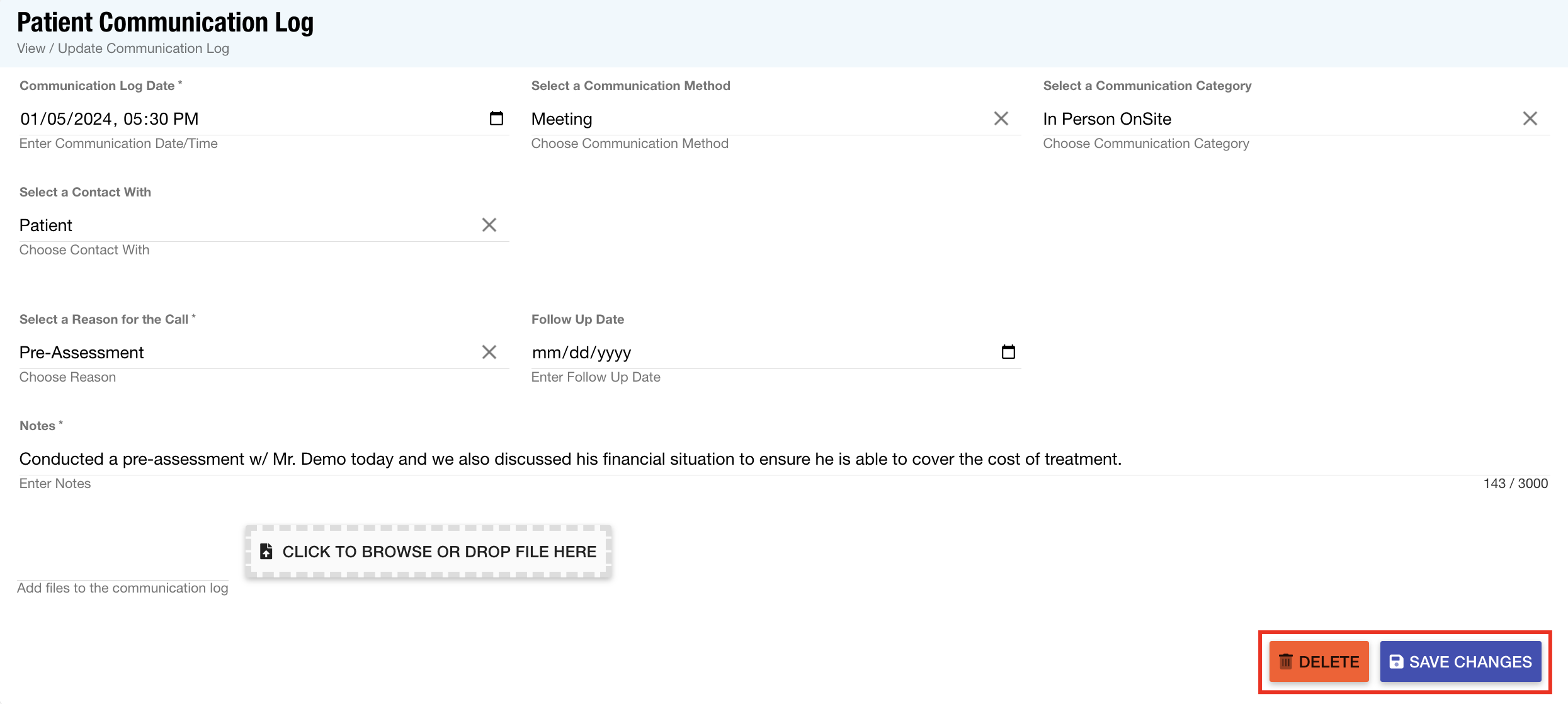1568x704 pixels.
Task: Click the View / Update Communication Log breadcrumb
Action: click(123, 48)
